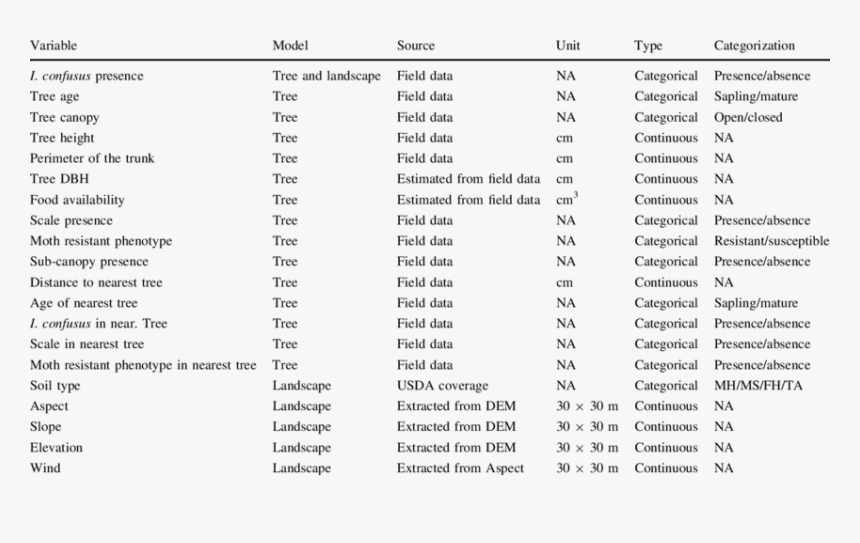
Task: Select the 'Elevation' row label
Action: (x=56, y=447)
